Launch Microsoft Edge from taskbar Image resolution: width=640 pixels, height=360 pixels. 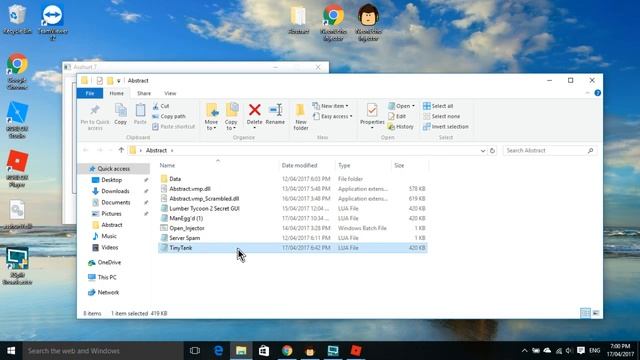(218, 351)
